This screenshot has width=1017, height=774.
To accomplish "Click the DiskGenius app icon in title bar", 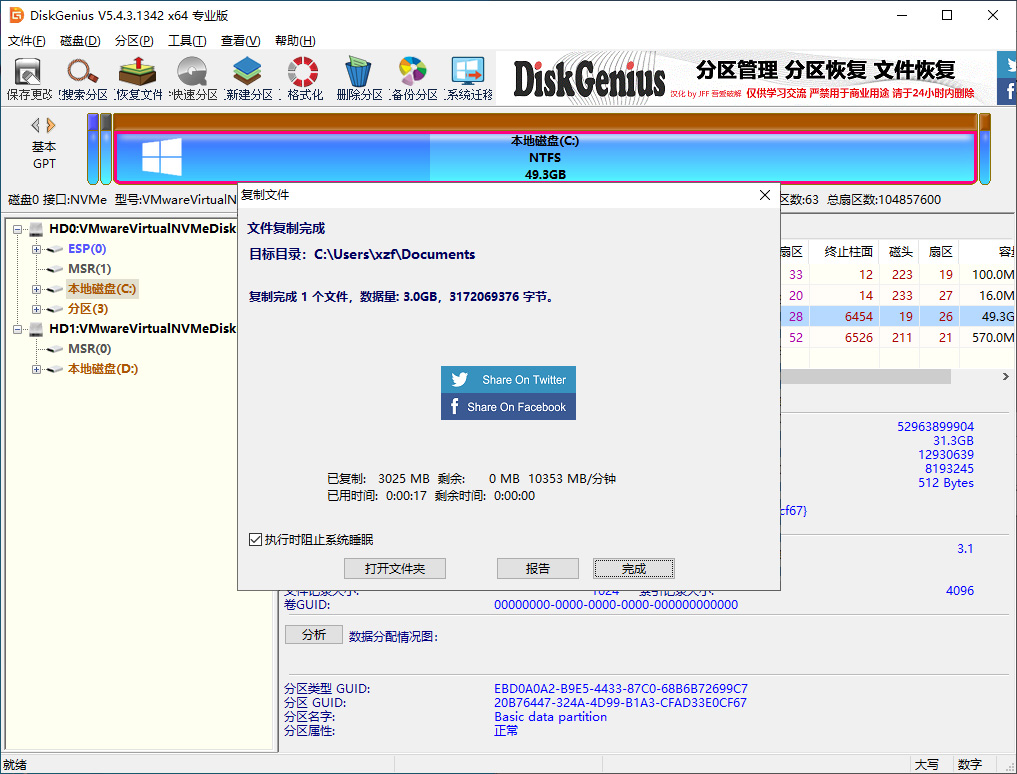I will tap(16, 15).
